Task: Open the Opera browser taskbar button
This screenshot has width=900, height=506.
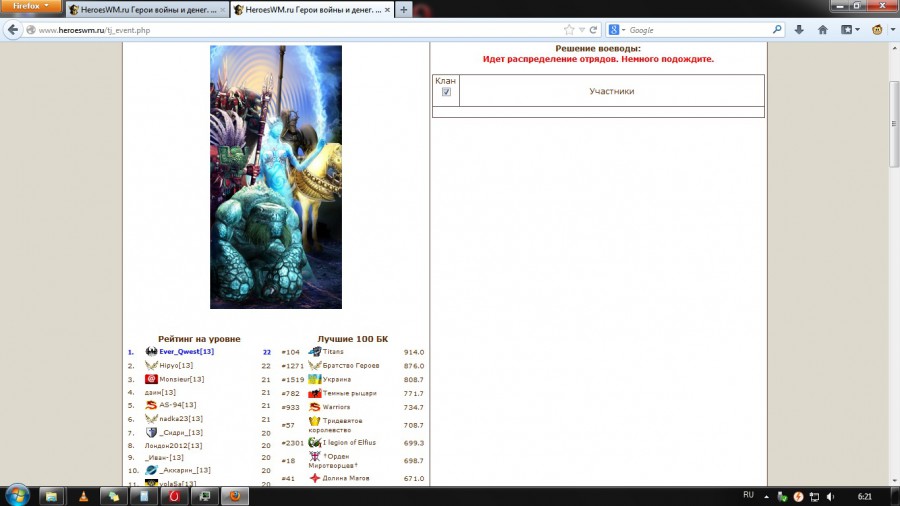Action: [174, 496]
